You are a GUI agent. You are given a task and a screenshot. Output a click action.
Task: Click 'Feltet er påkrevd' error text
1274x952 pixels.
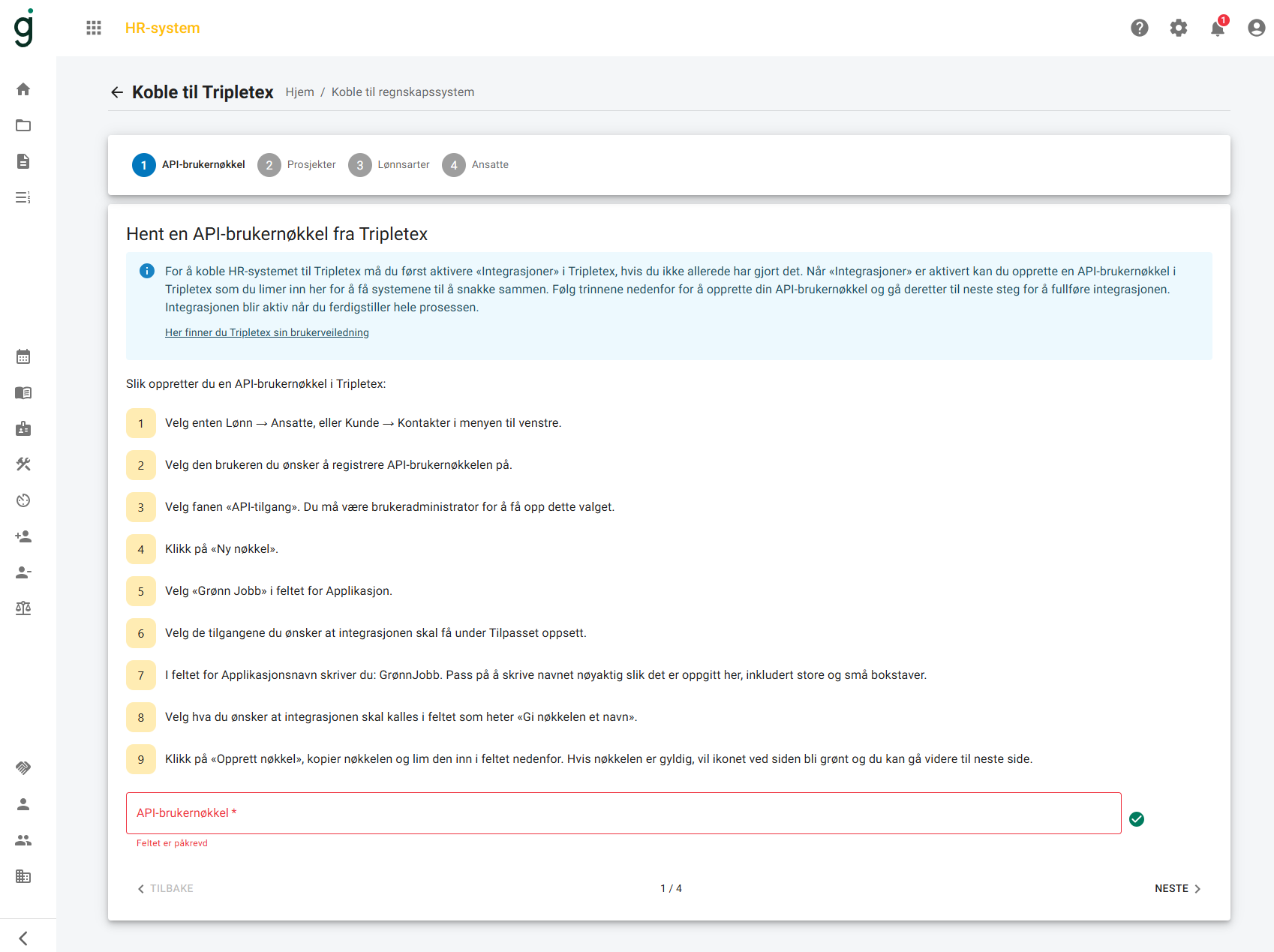point(172,843)
